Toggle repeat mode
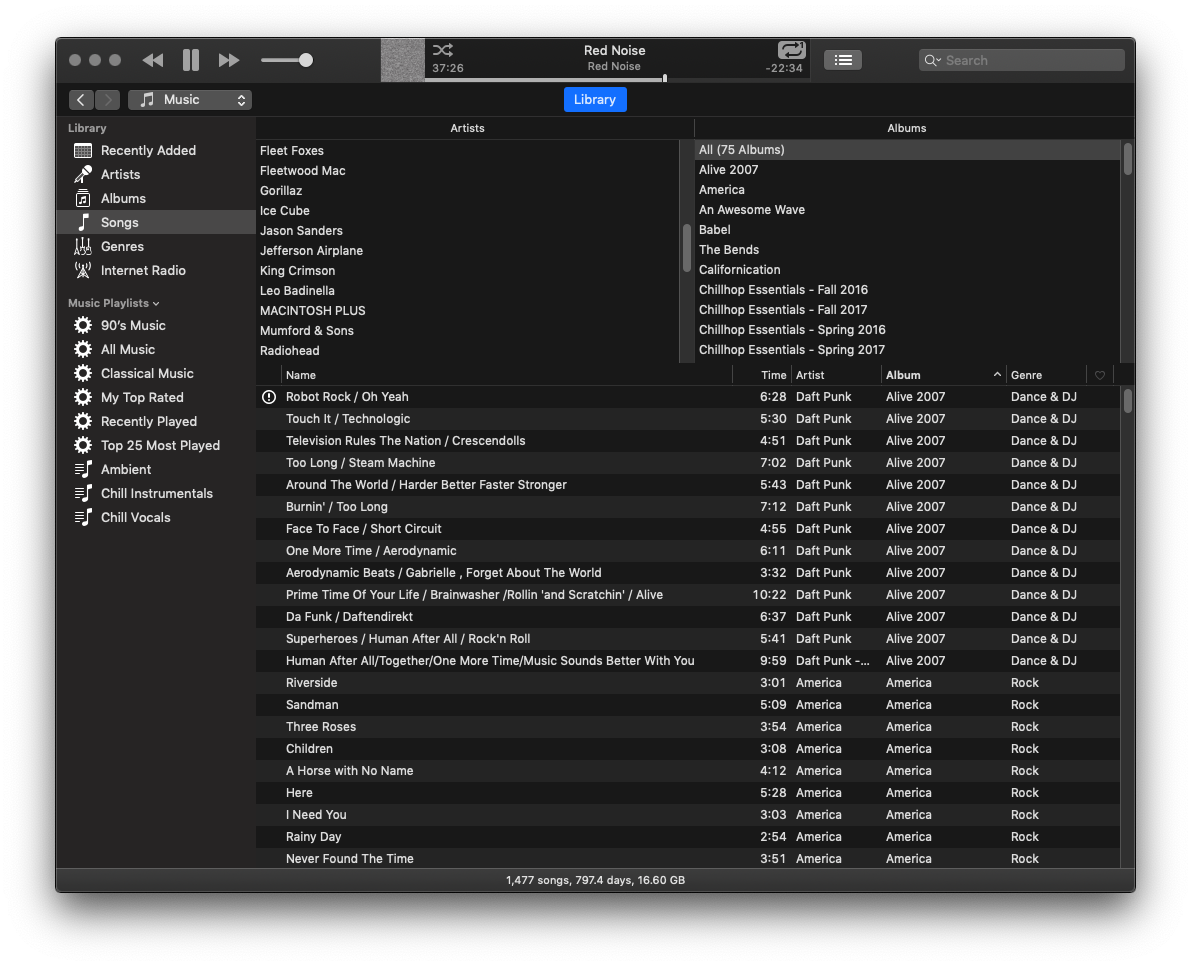The width and height of the screenshot is (1191, 966). (791, 50)
